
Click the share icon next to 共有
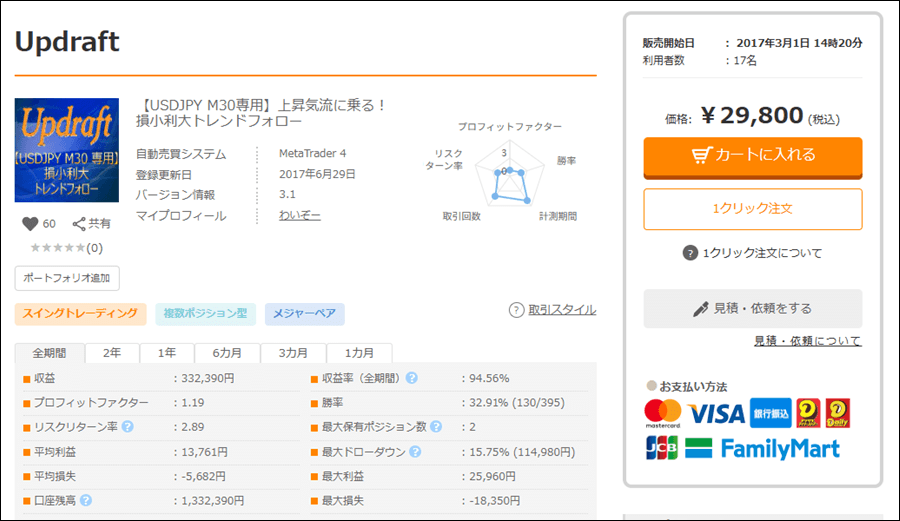[79, 224]
